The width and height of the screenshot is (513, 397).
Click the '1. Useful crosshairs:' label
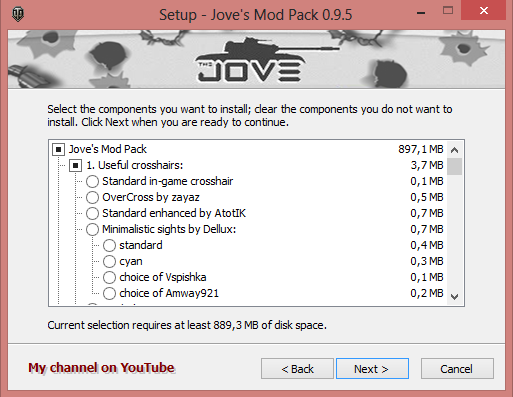(135, 165)
